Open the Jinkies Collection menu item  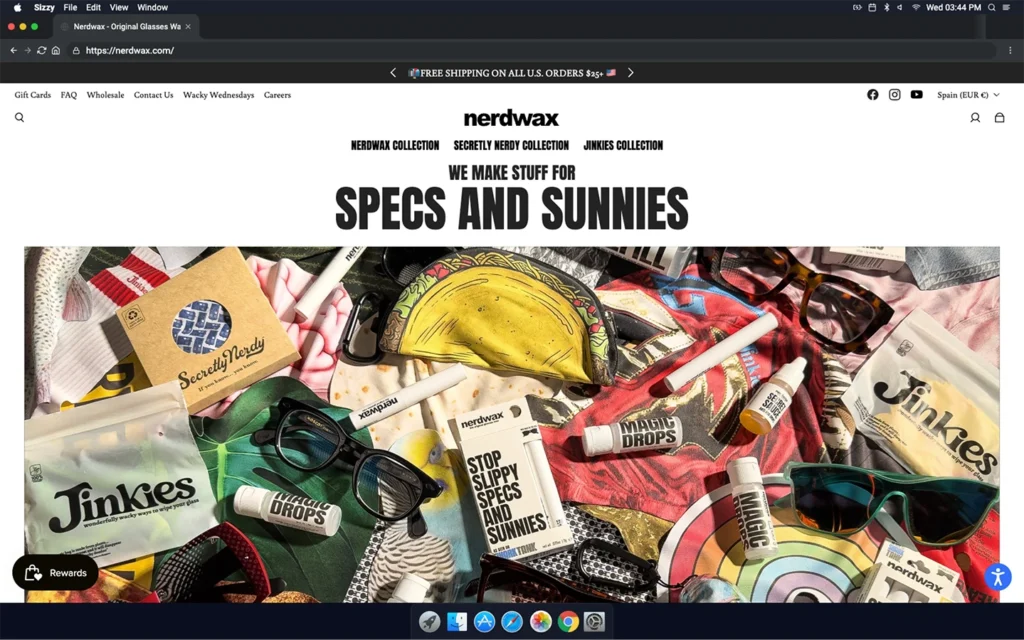click(x=623, y=146)
